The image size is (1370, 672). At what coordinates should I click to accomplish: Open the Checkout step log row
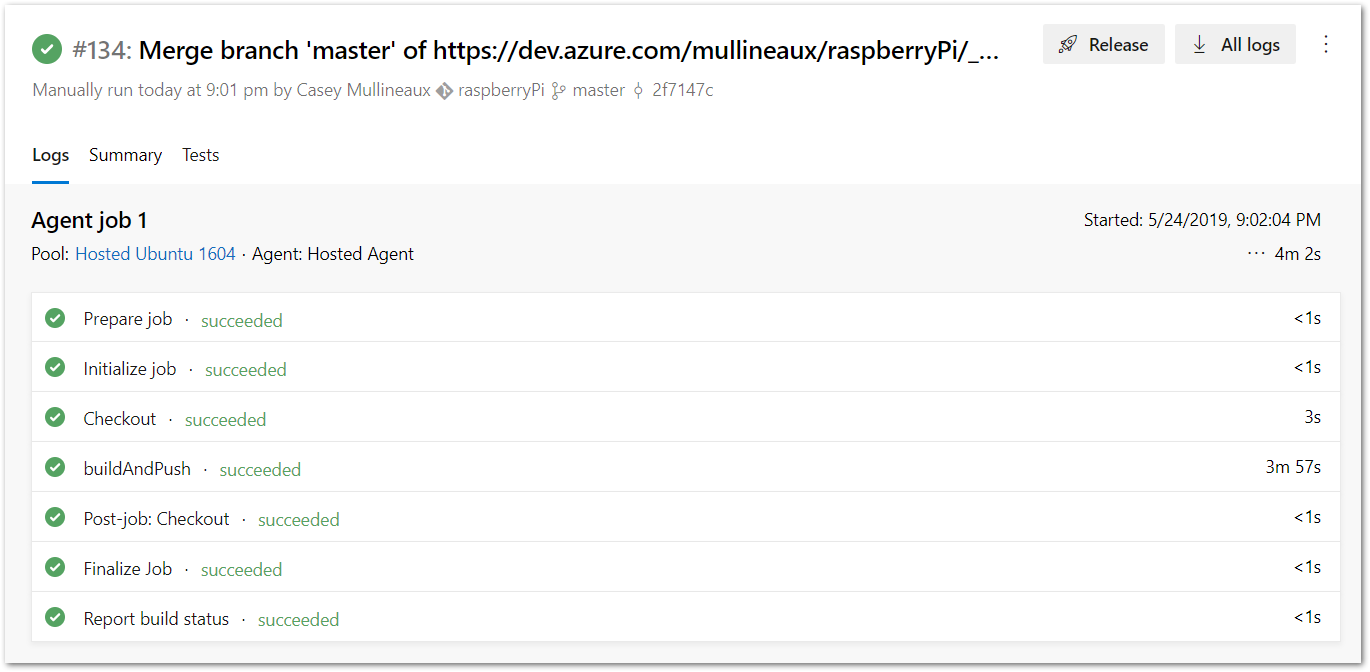(120, 419)
